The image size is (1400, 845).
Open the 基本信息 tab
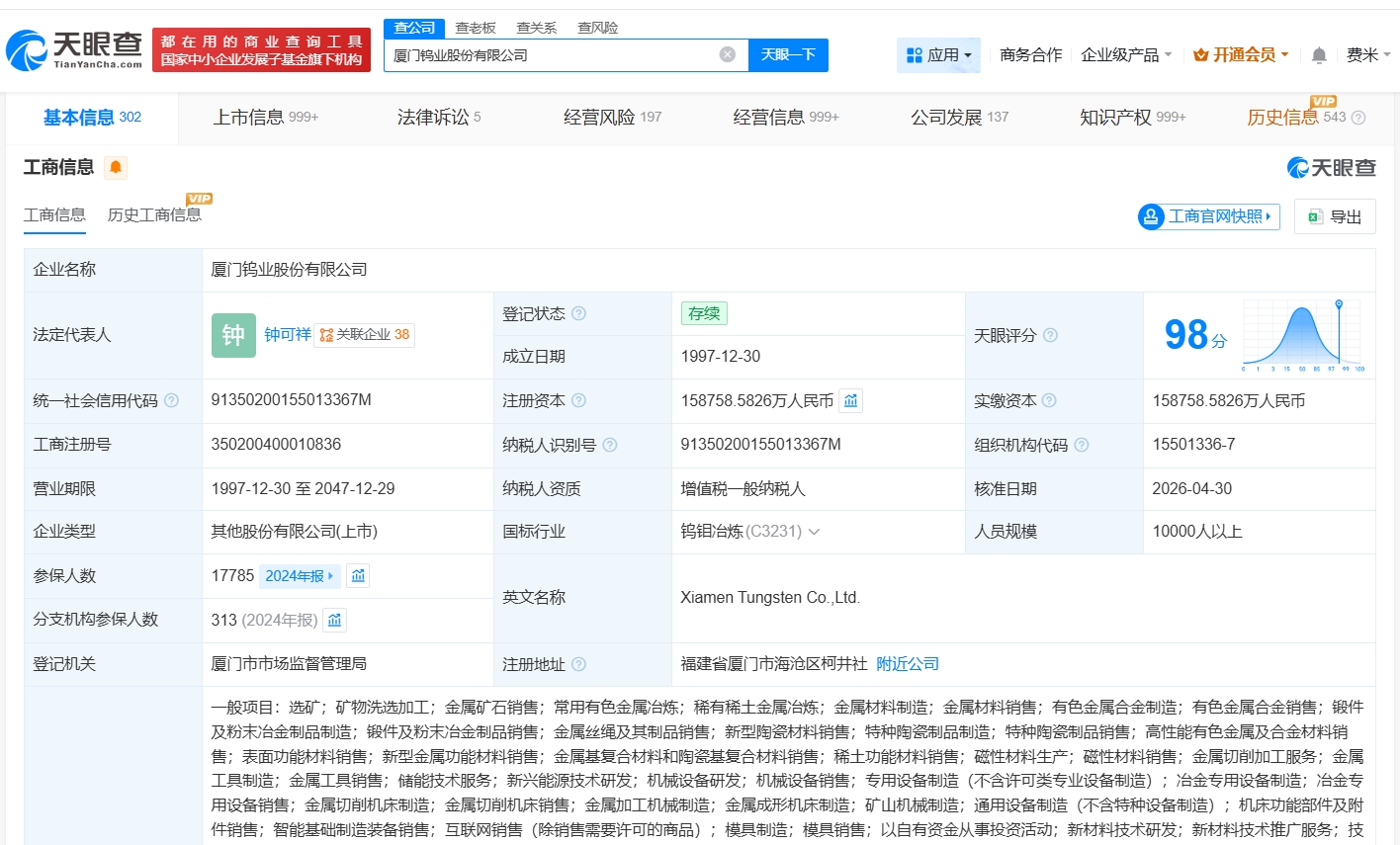pos(92,118)
